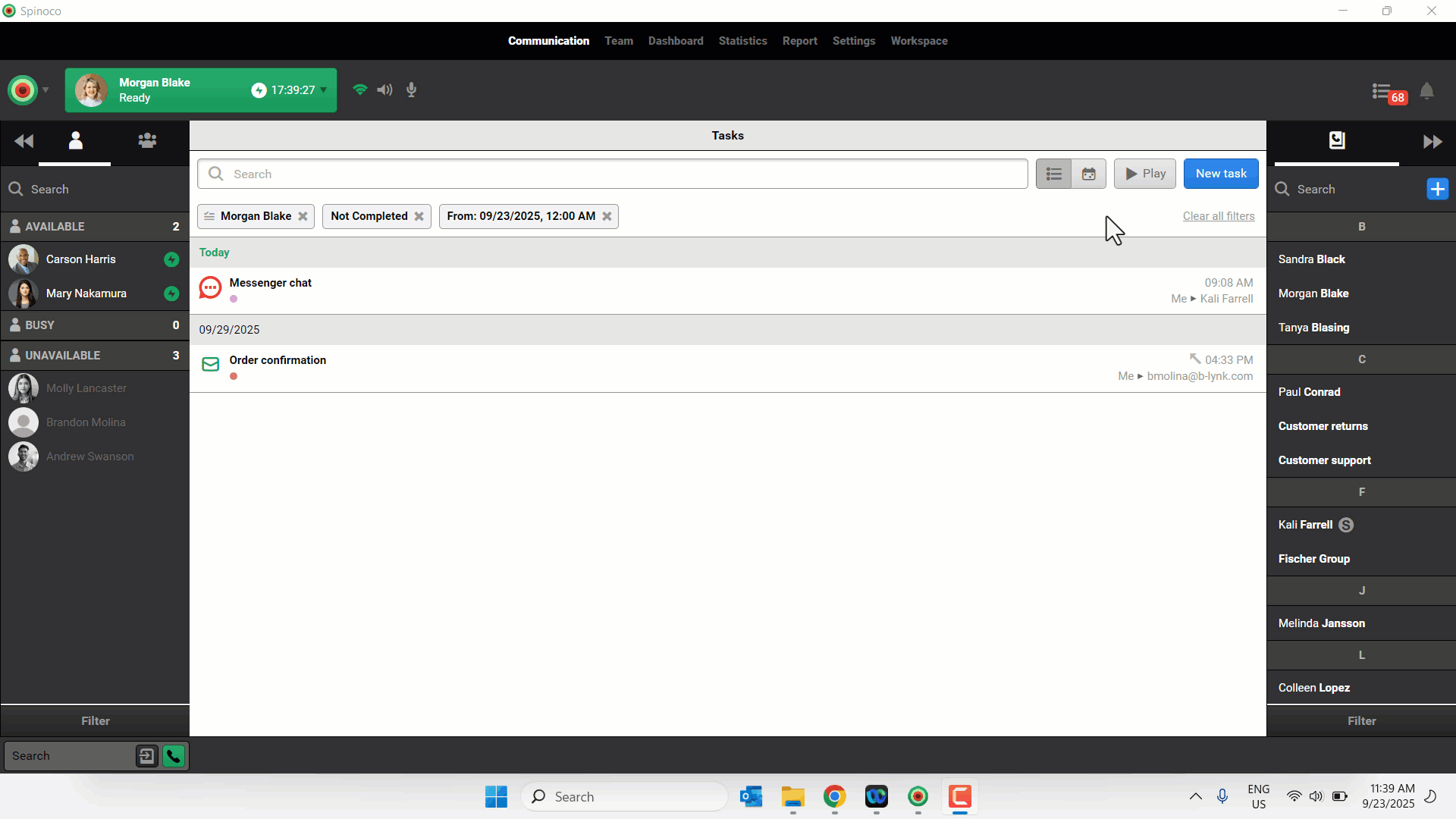The height and width of the screenshot is (819, 1456).
Task: Click the speaker volume icon
Action: pos(384,89)
